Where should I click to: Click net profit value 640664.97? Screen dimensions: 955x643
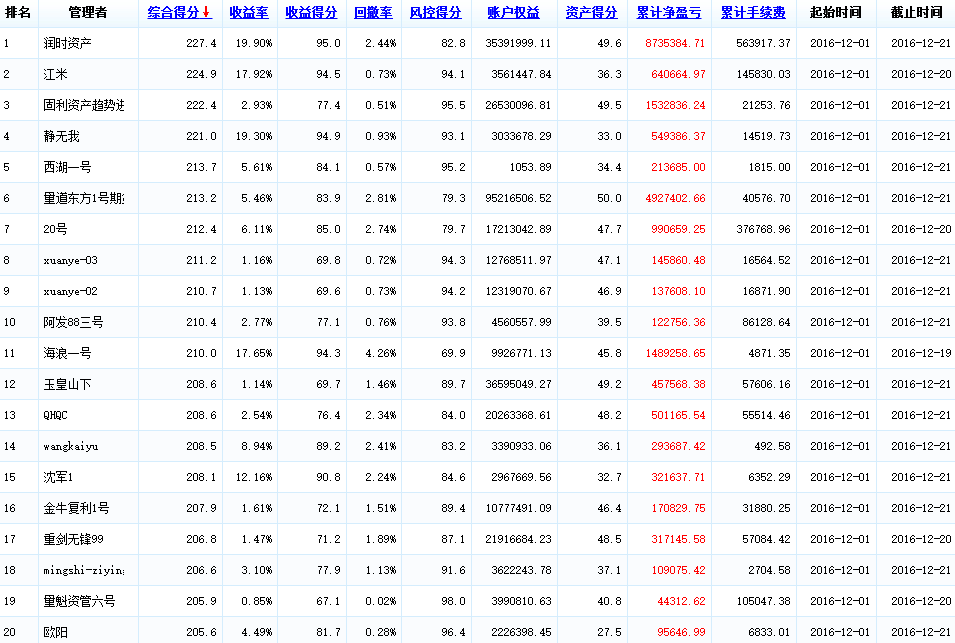click(x=678, y=74)
